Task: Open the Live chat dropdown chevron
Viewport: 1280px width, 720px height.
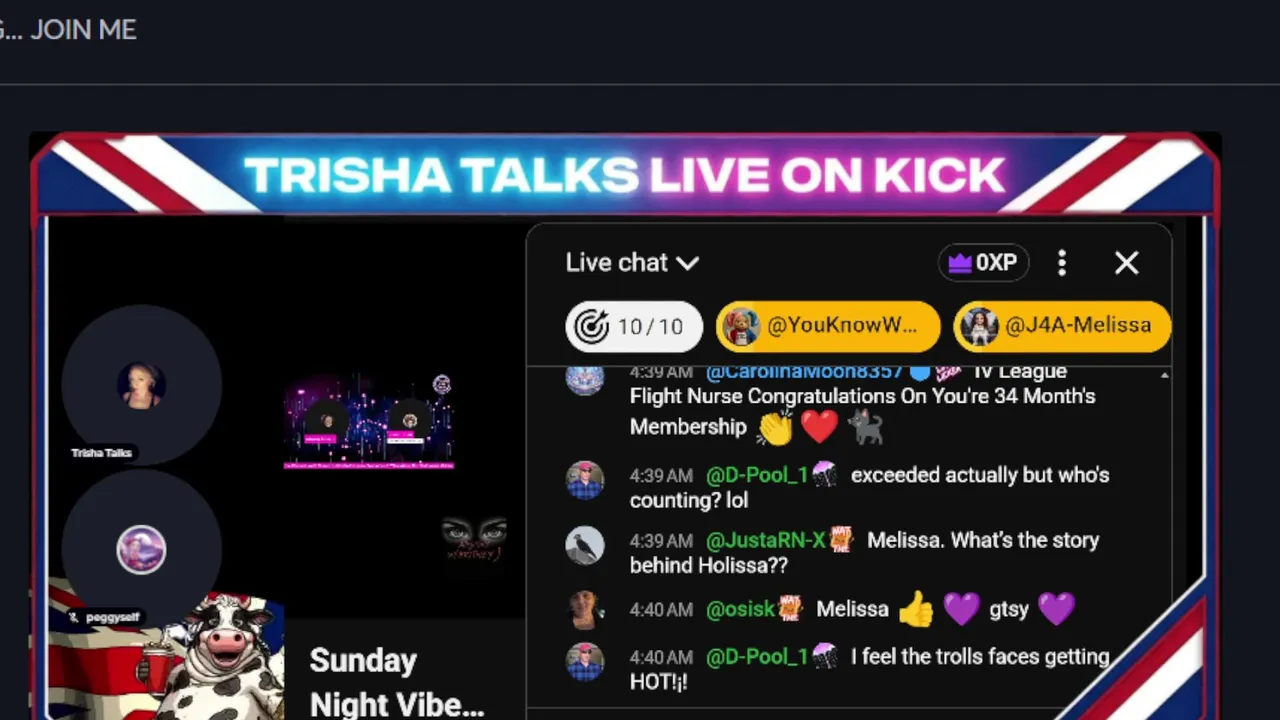Action: click(x=687, y=263)
